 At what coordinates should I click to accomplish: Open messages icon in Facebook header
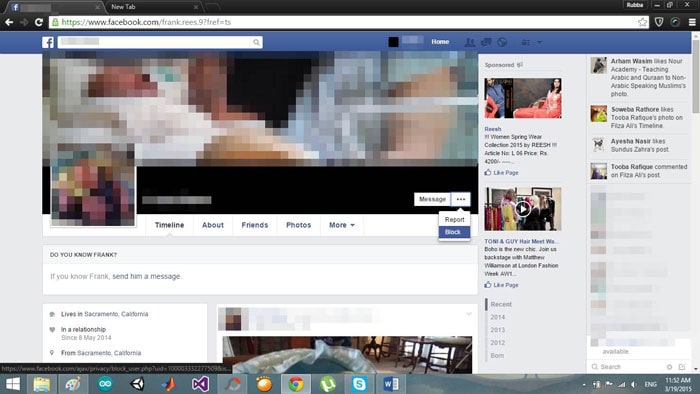click(x=486, y=42)
